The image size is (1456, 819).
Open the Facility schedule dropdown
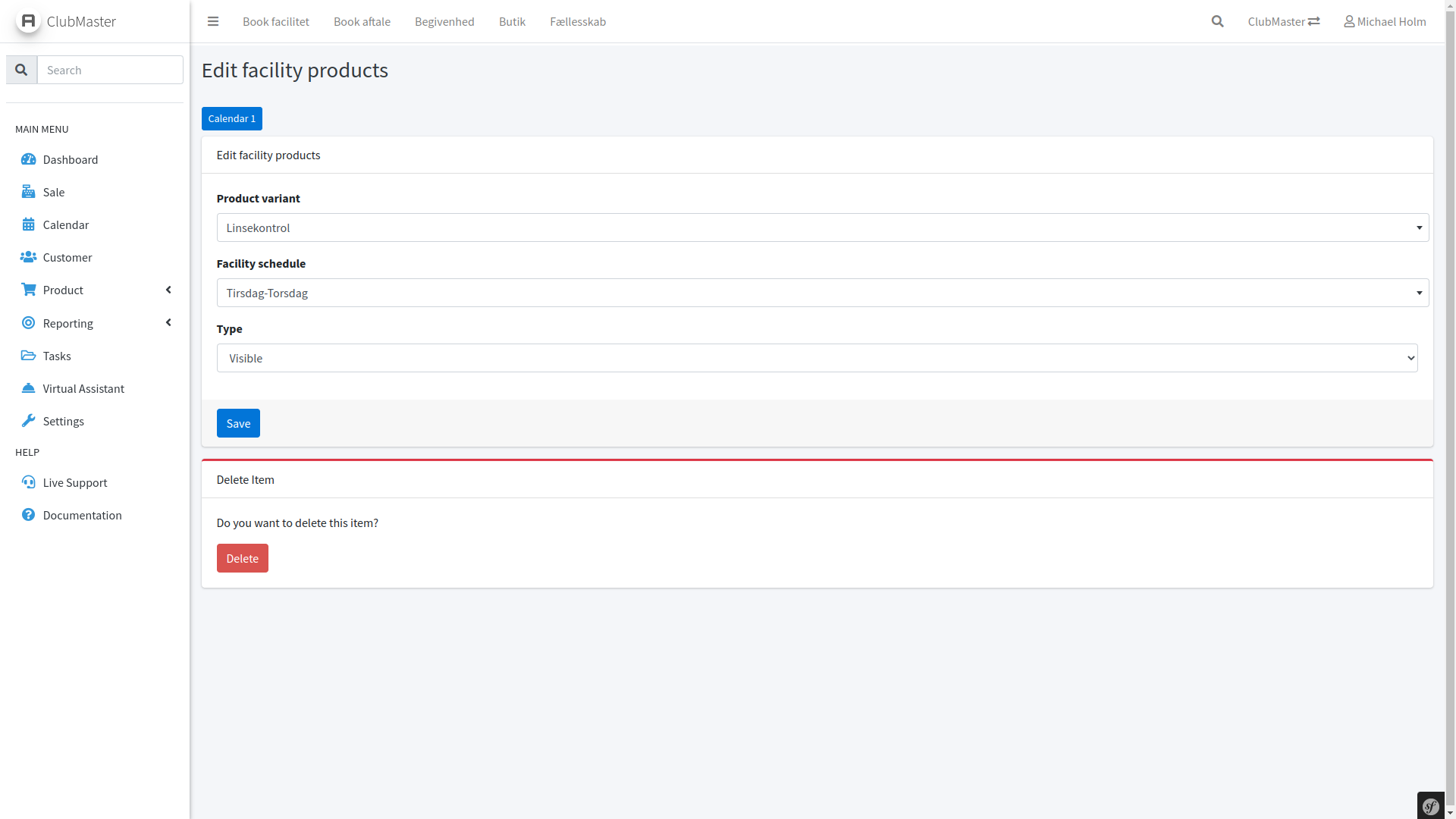(822, 293)
